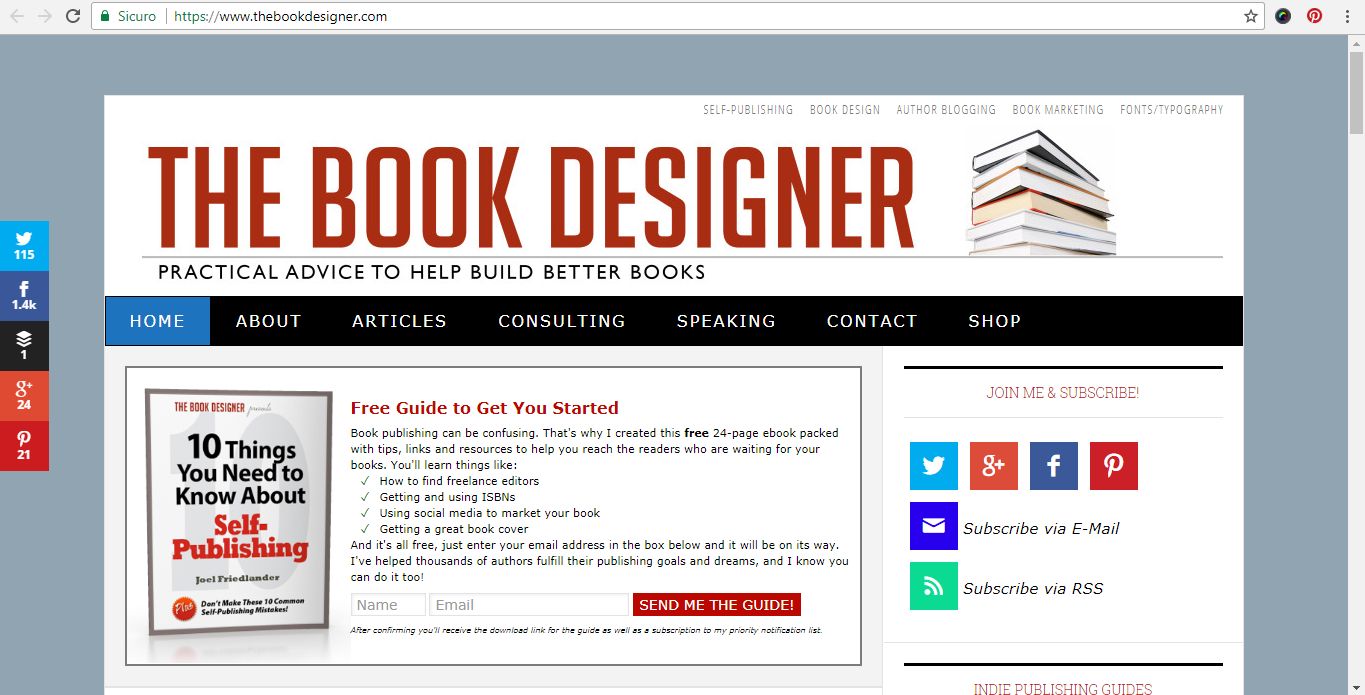The width and height of the screenshot is (1365, 695).
Task: Open the ARTICLES menu item
Action: point(399,321)
